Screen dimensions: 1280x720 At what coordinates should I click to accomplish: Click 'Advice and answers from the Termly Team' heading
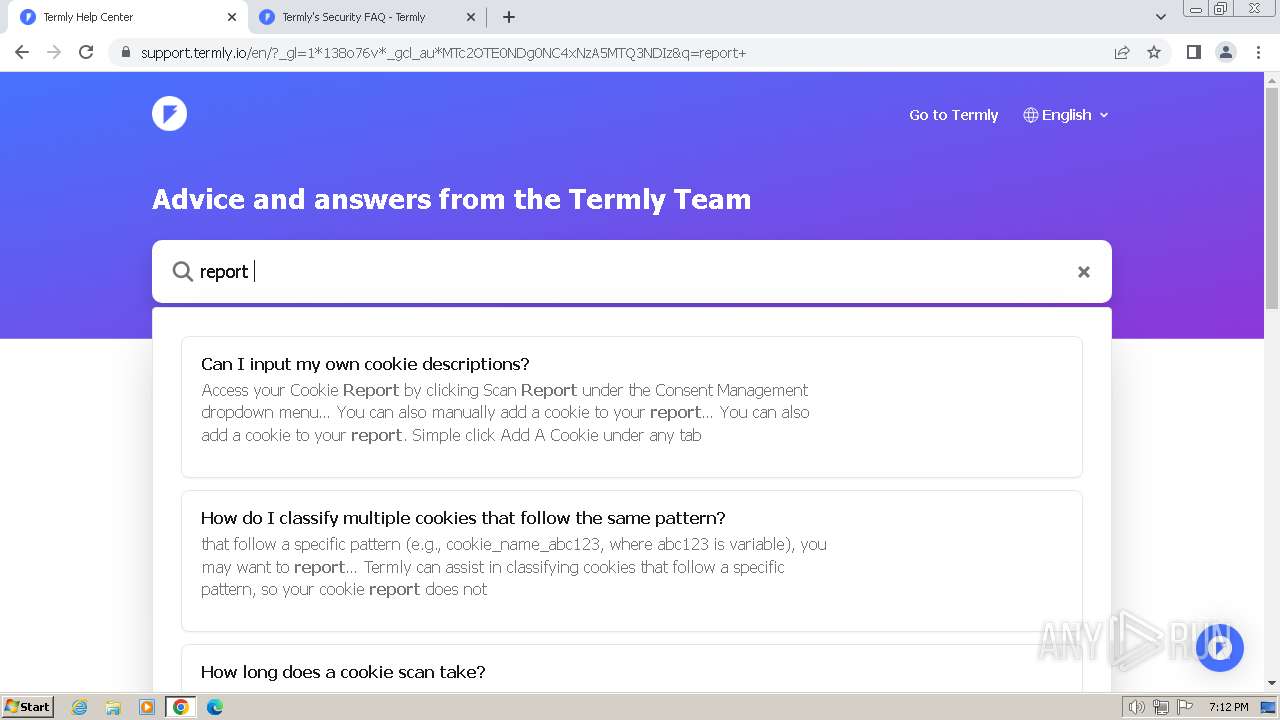[x=451, y=199]
